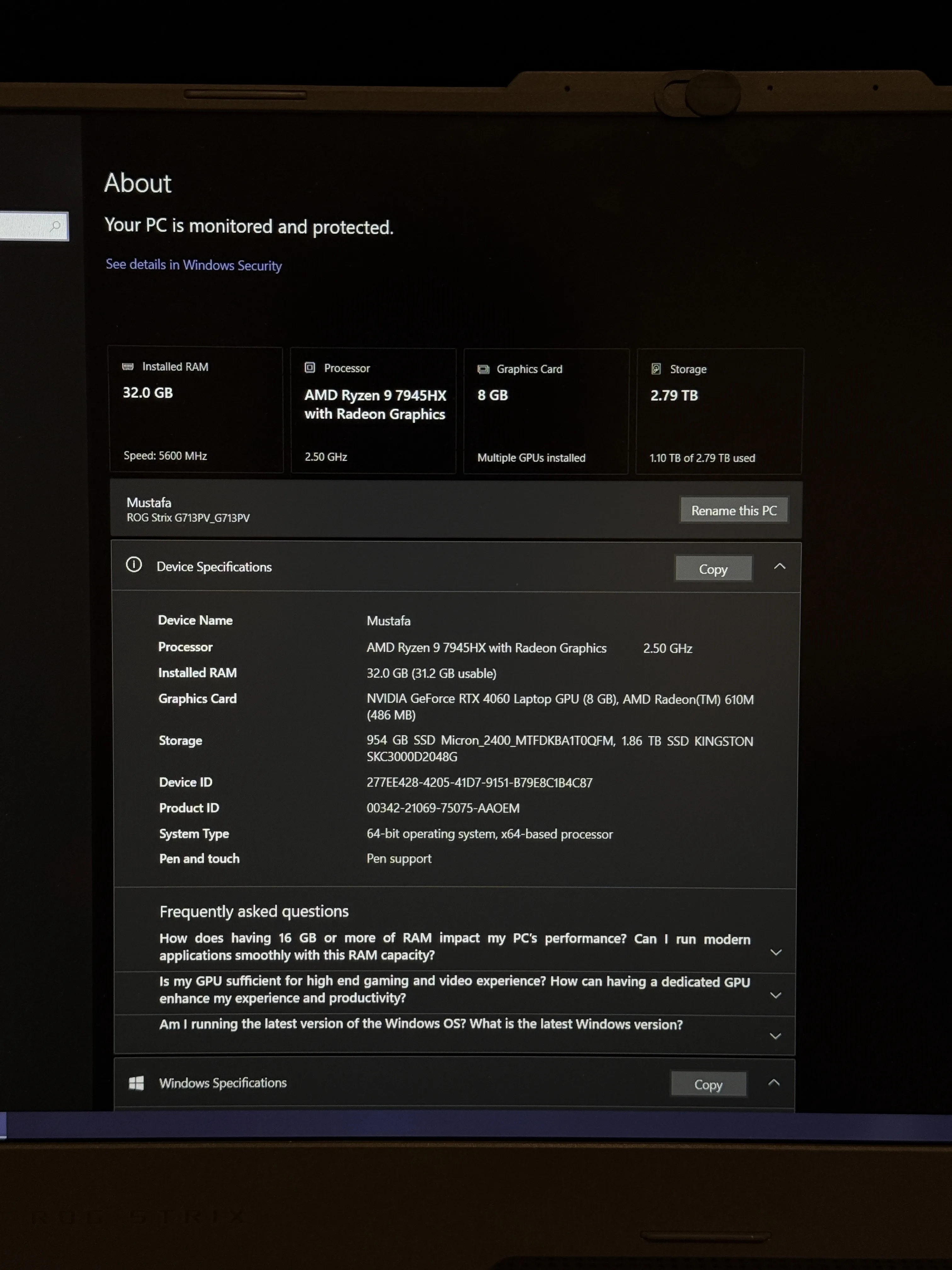The width and height of the screenshot is (952, 1270).
Task: Collapse the Device Specifications section
Action: click(779, 566)
